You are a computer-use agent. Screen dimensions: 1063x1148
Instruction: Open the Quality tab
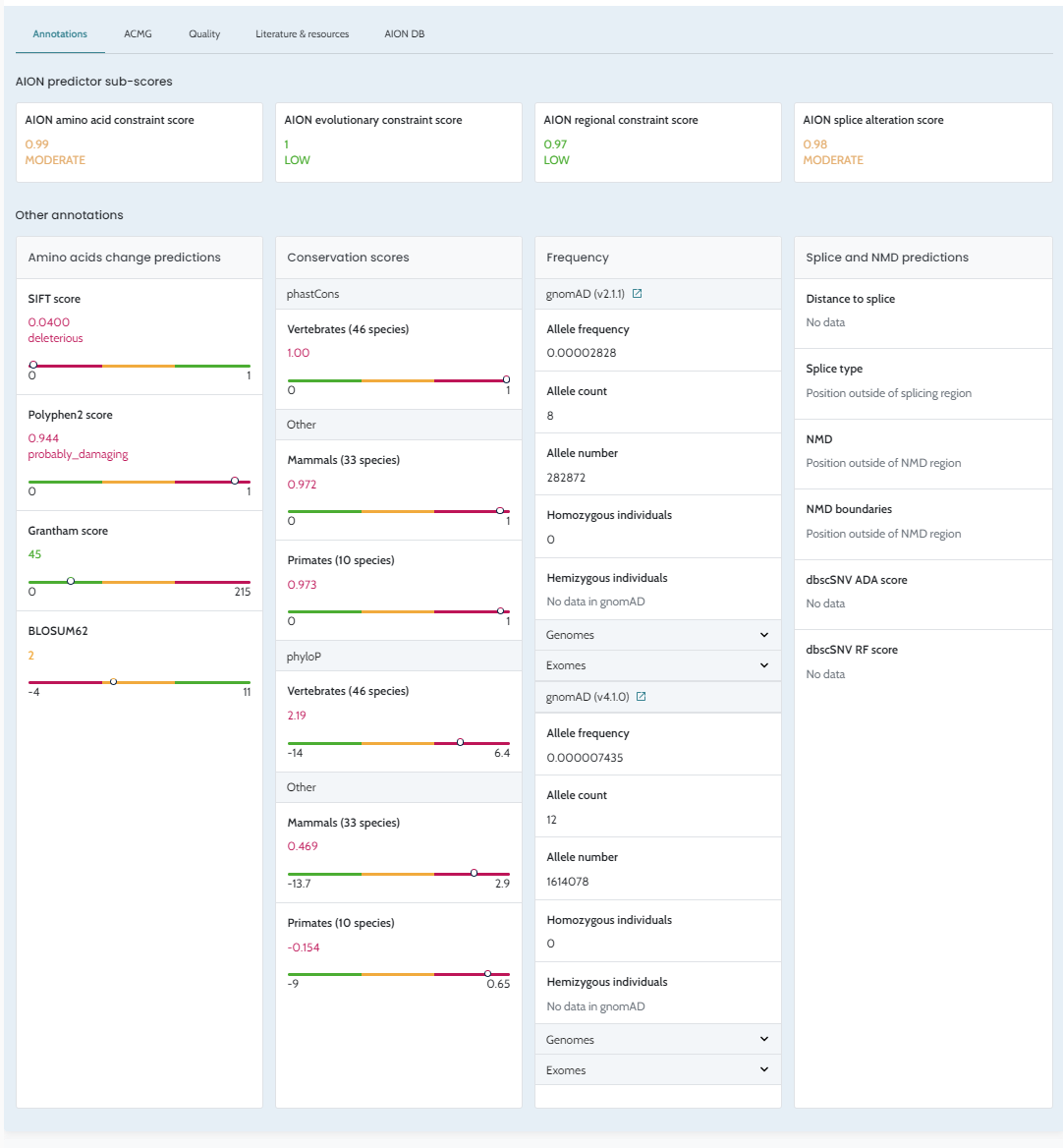(x=204, y=34)
